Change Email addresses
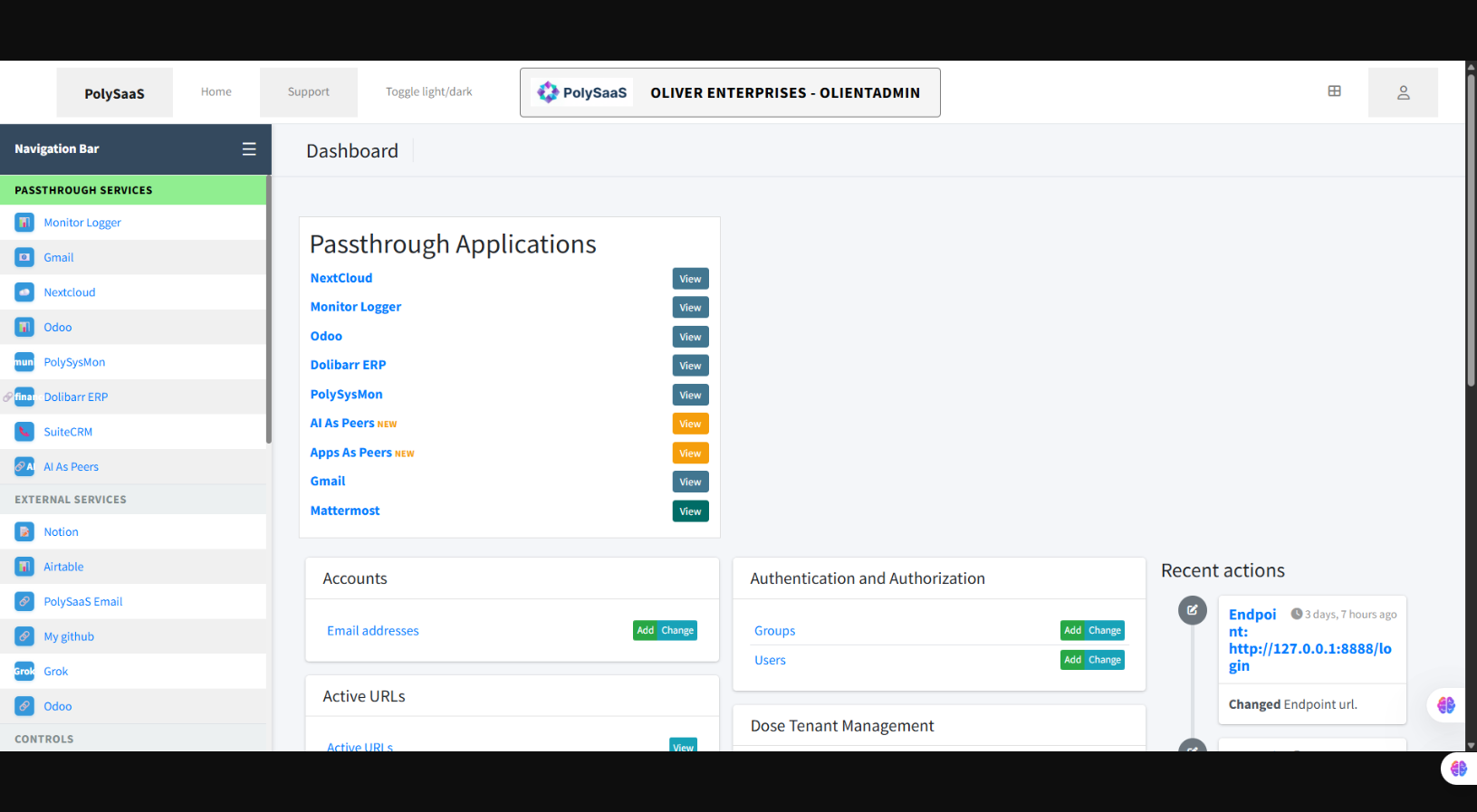This screenshot has height=812, width=1477. click(677, 631)
